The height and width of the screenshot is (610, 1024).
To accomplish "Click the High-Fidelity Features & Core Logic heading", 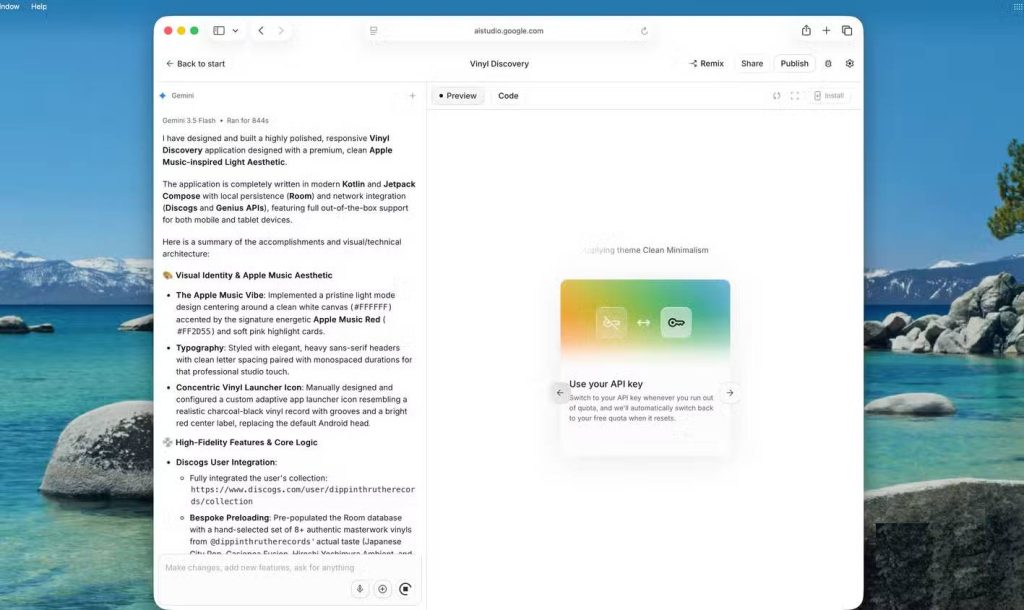I will (246, 442).
